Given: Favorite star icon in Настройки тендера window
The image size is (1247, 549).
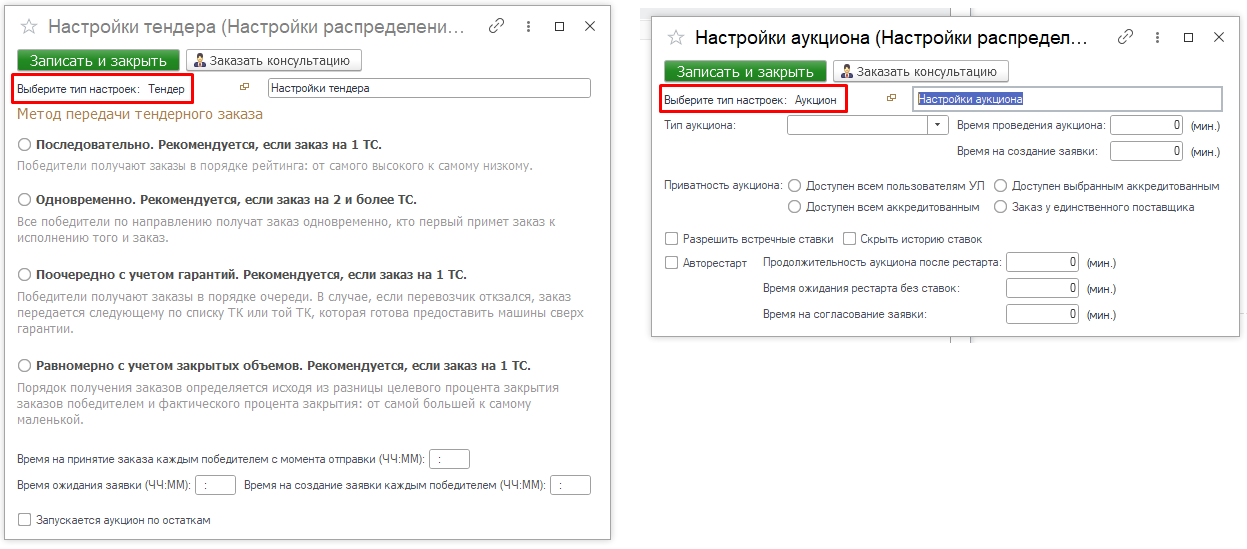Looking at the screenshot, I should click(29, 28).
